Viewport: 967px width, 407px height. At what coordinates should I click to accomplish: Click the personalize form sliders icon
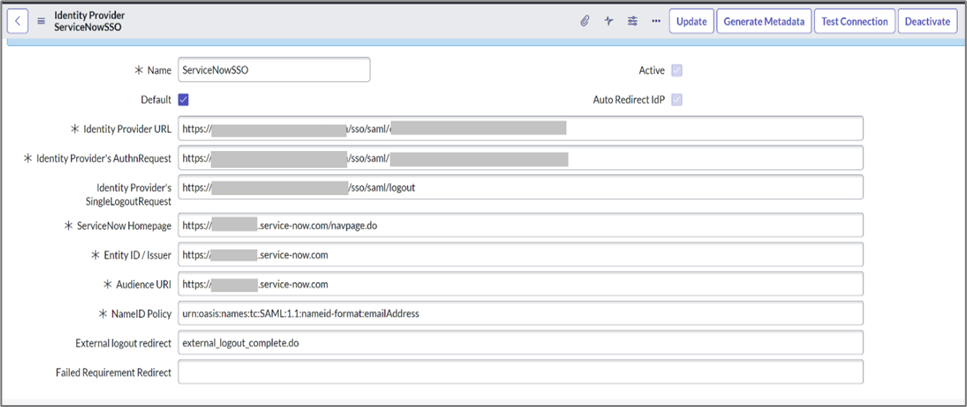pyautogui.click(x=633, y=21)
